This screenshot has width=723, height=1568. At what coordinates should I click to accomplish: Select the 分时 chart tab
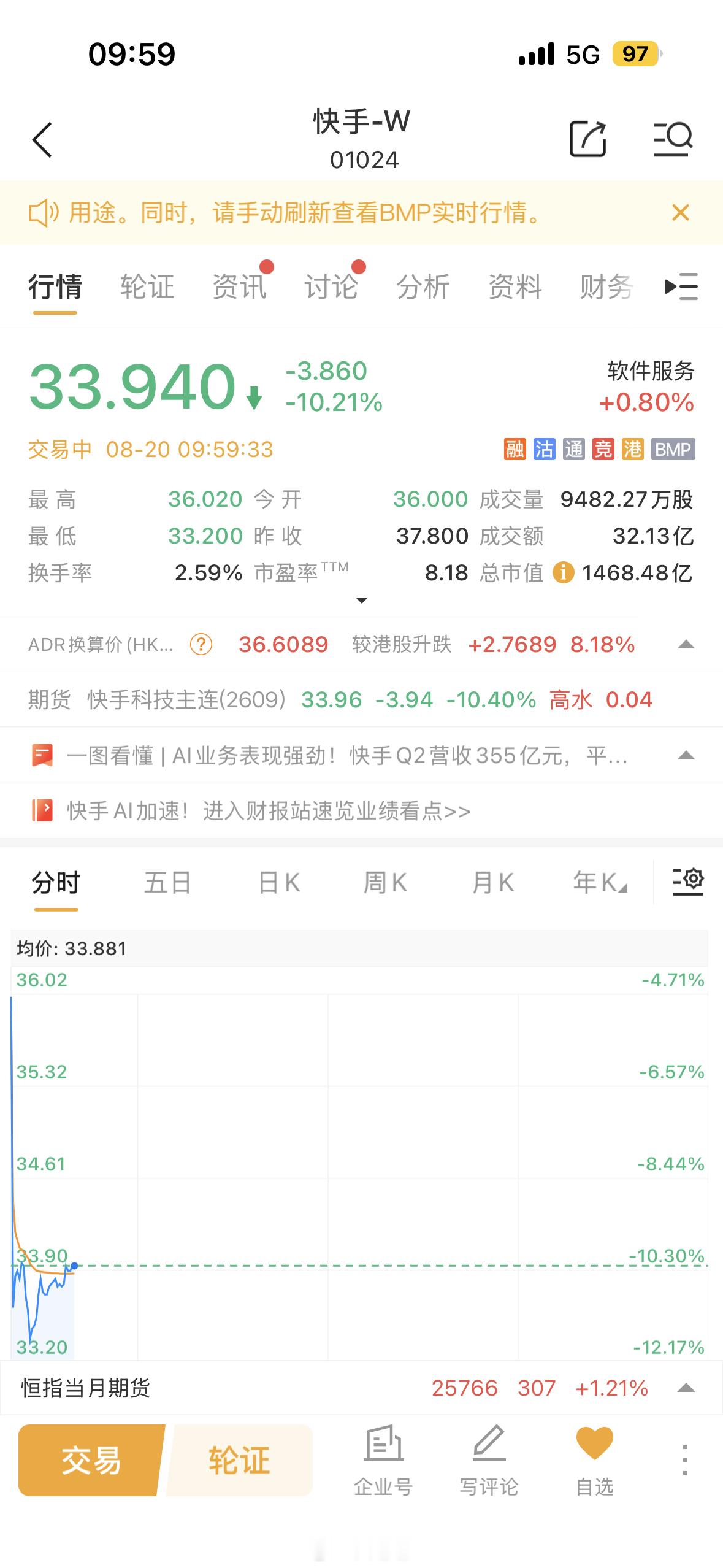[x=56, y=883]
